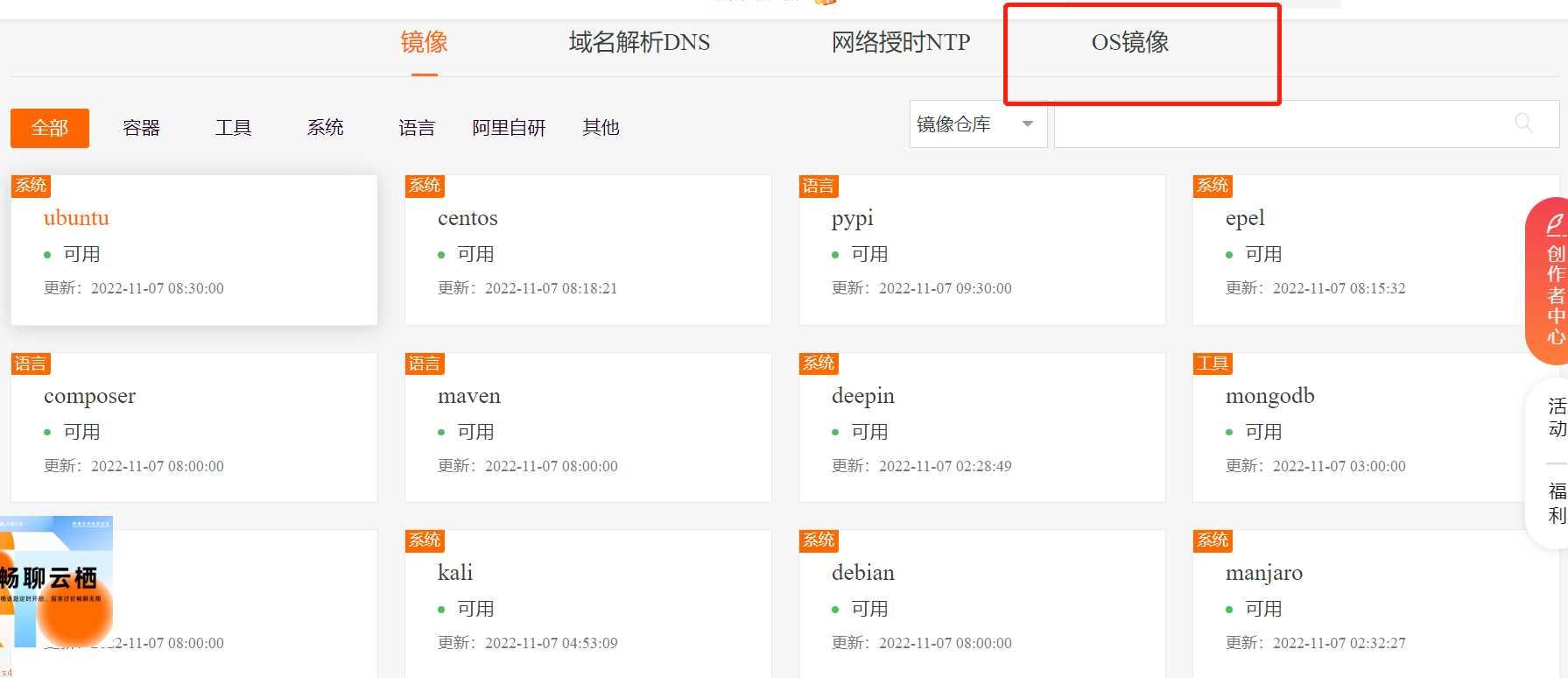Open the kali mirror card
Viewport: 1568px width, 678px height.
click(x=588, y=604)
